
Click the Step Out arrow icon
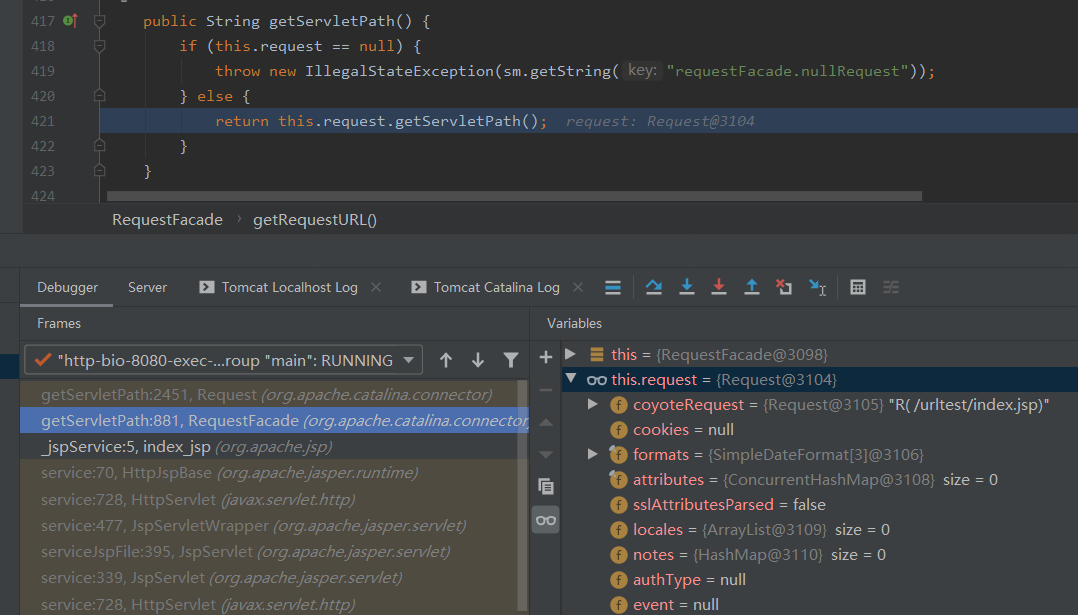[x=752, y=287]
